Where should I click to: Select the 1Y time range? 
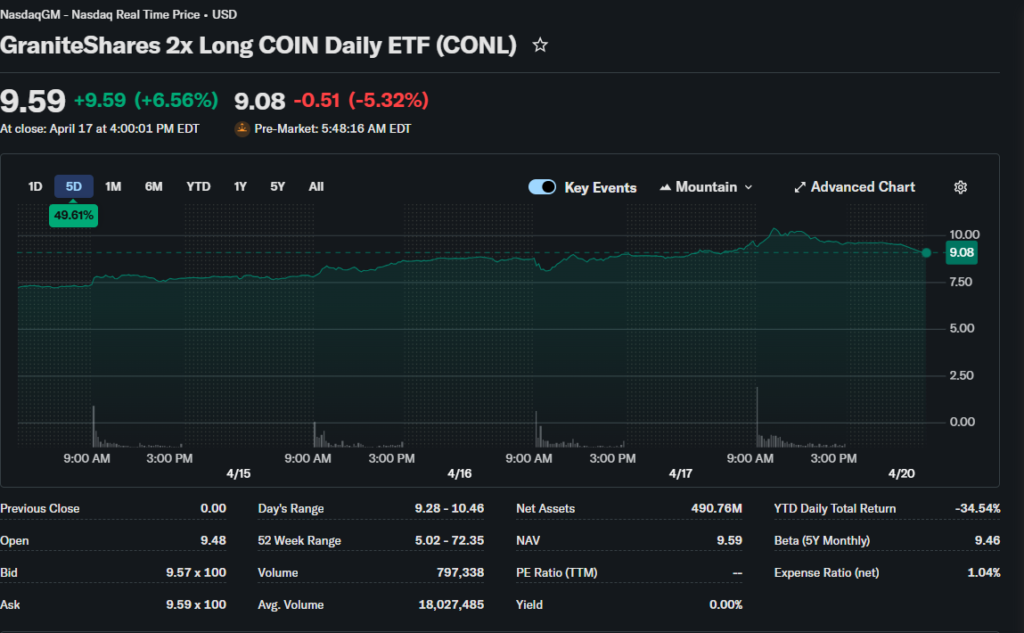tap(240, 186)
